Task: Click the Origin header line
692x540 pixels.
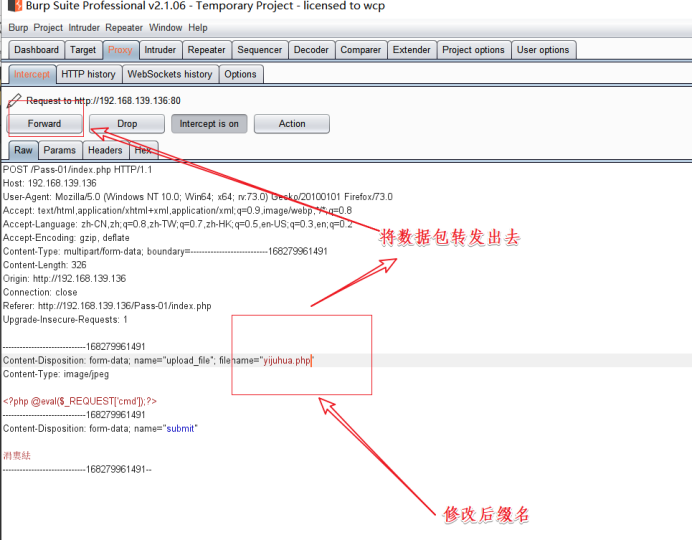Action: [64, 278]
